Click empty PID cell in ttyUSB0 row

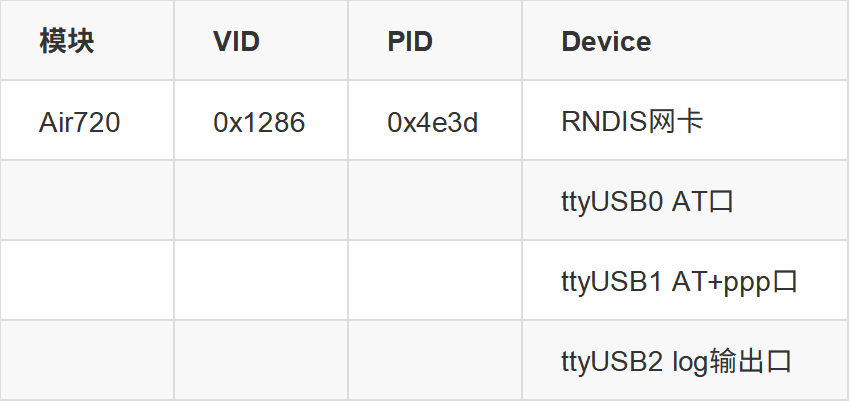435,200
